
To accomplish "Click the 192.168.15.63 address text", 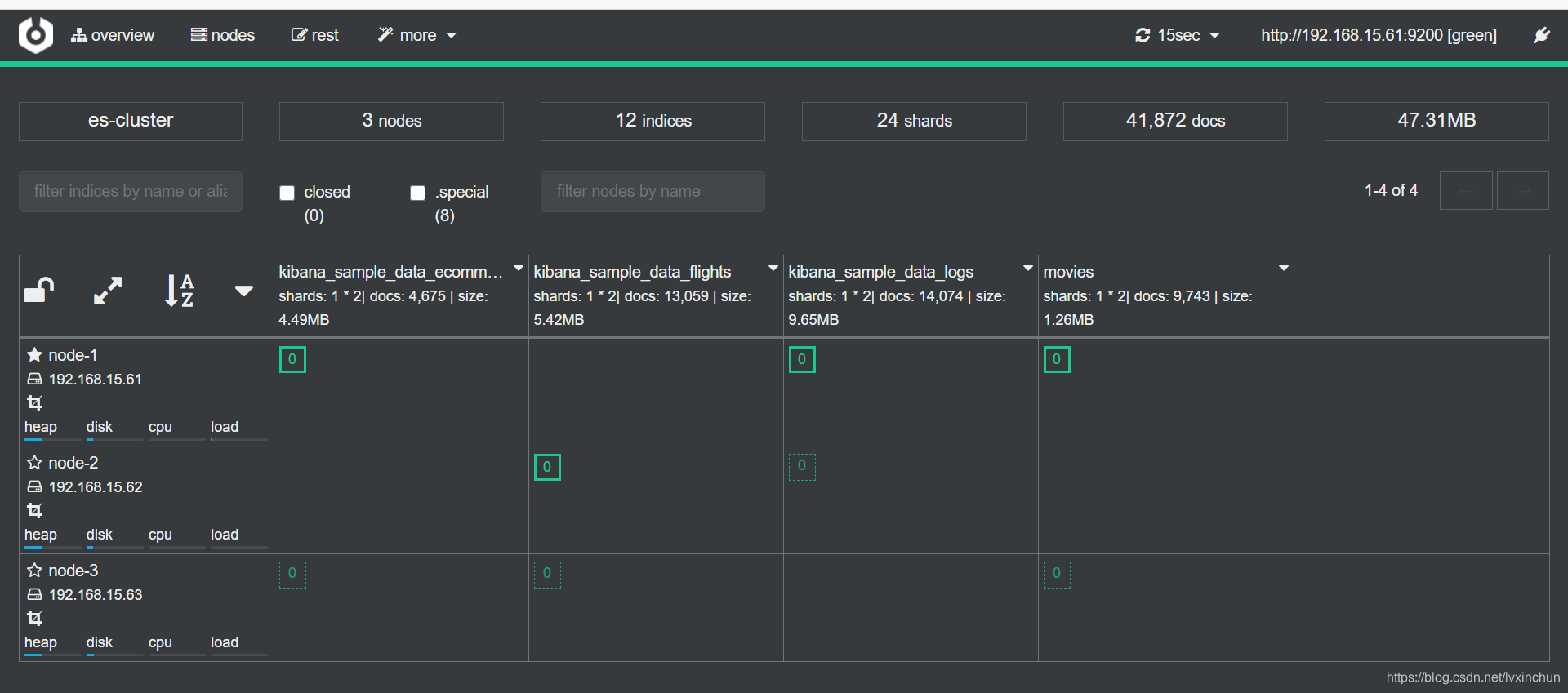I will click(x=96, y=595).
